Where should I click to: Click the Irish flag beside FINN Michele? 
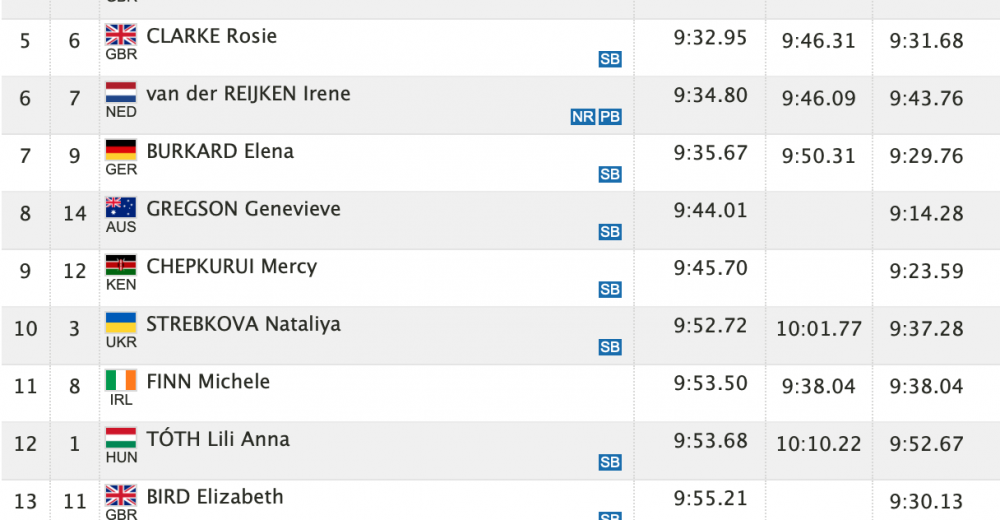[x=121, y=380]
